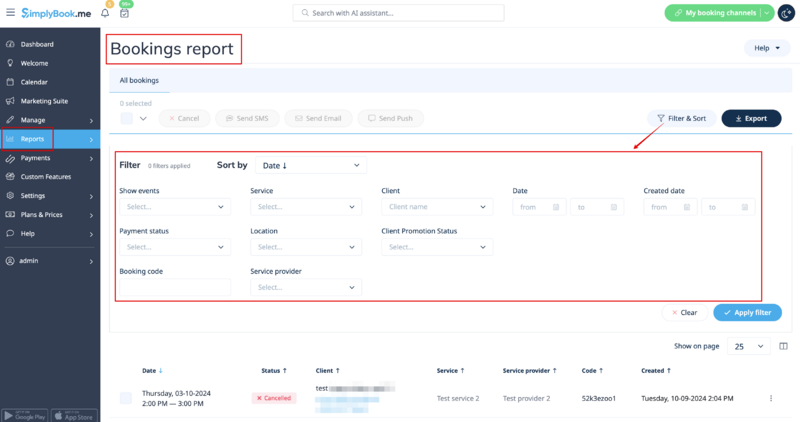Viewport: 800px width, 422px height.
Task: Open the Service provider dropdown
Action: (x=306, y=287)
